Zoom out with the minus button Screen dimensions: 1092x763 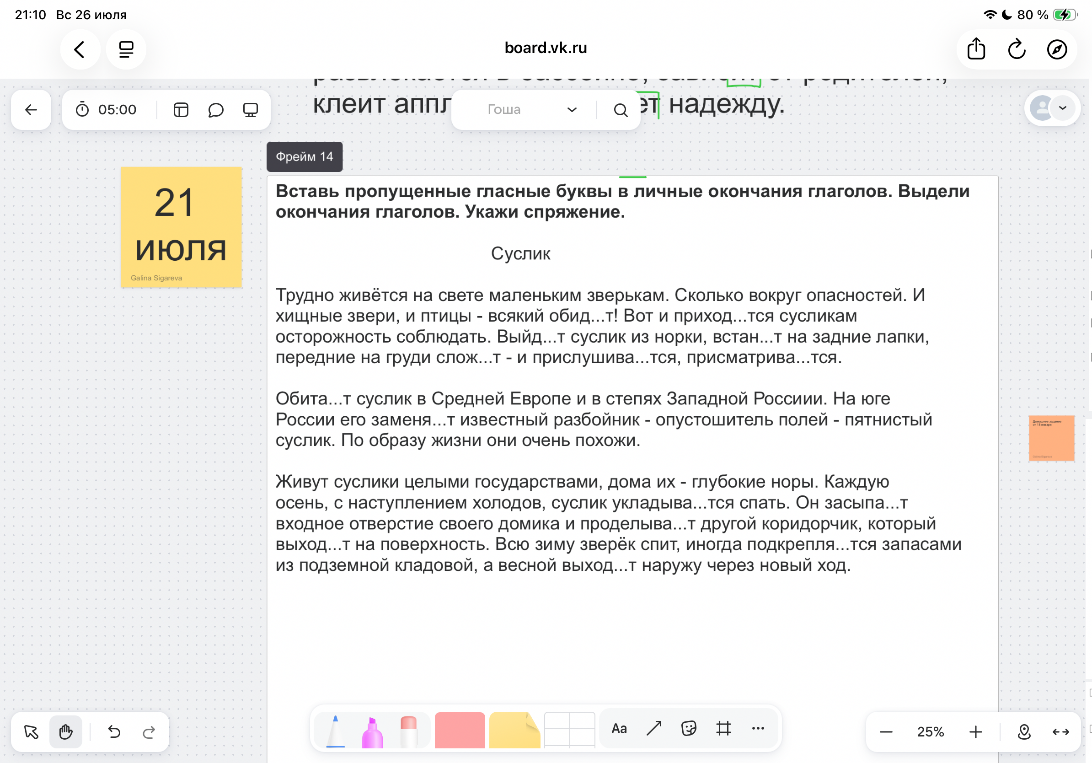[886, 732]
